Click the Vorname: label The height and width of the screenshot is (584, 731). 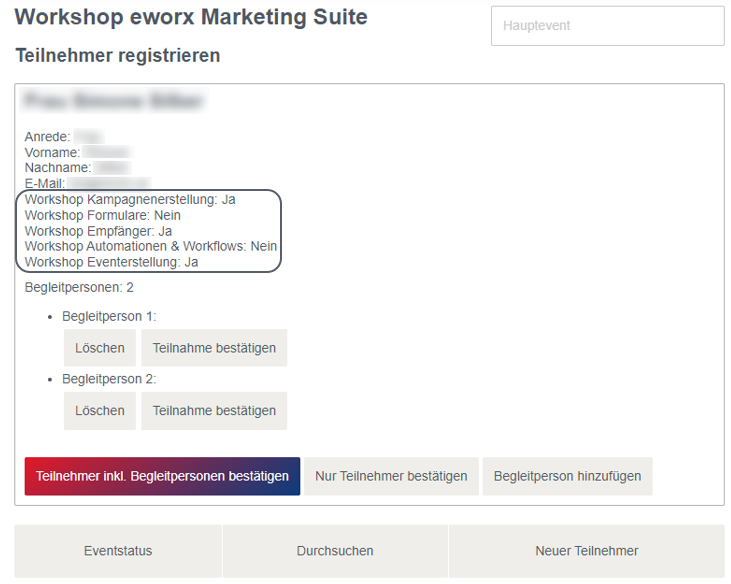pyautogui.click(x=53, y=153)
